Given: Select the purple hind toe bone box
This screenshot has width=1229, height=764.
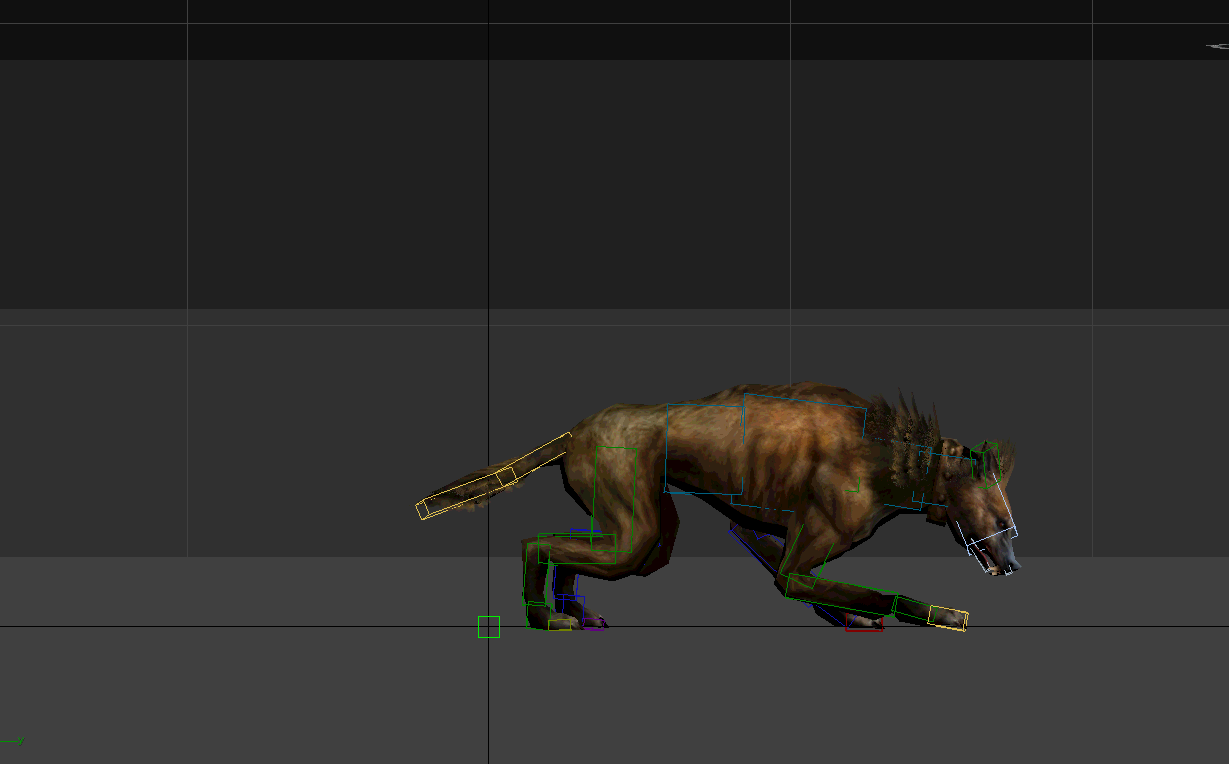Looking at the screenshot, I should (595, 624).
